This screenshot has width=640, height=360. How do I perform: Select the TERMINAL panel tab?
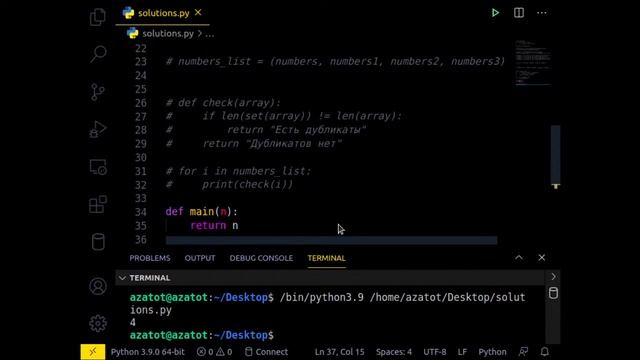[x=327, y=258]
